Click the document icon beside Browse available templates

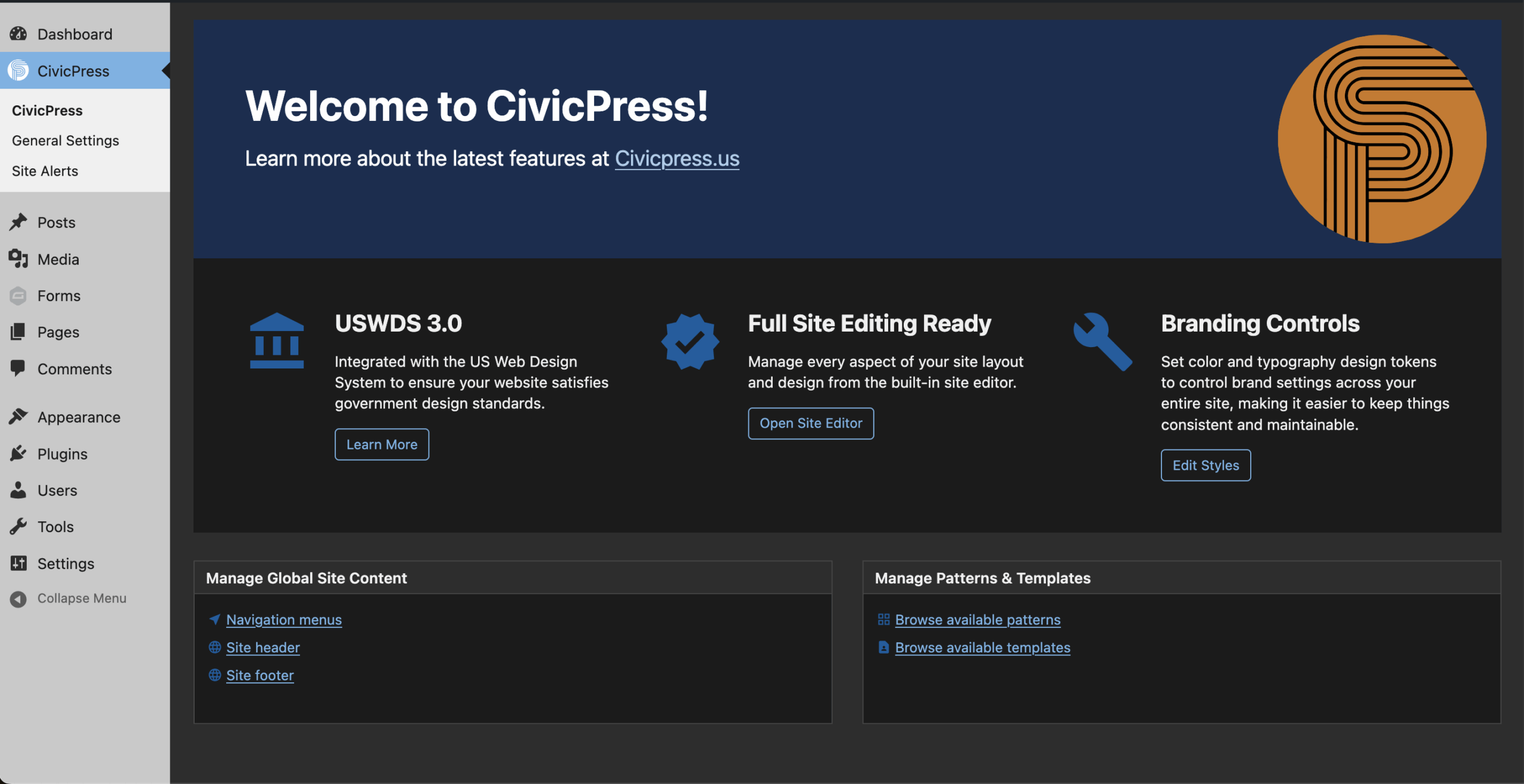[x=883, y=647]
